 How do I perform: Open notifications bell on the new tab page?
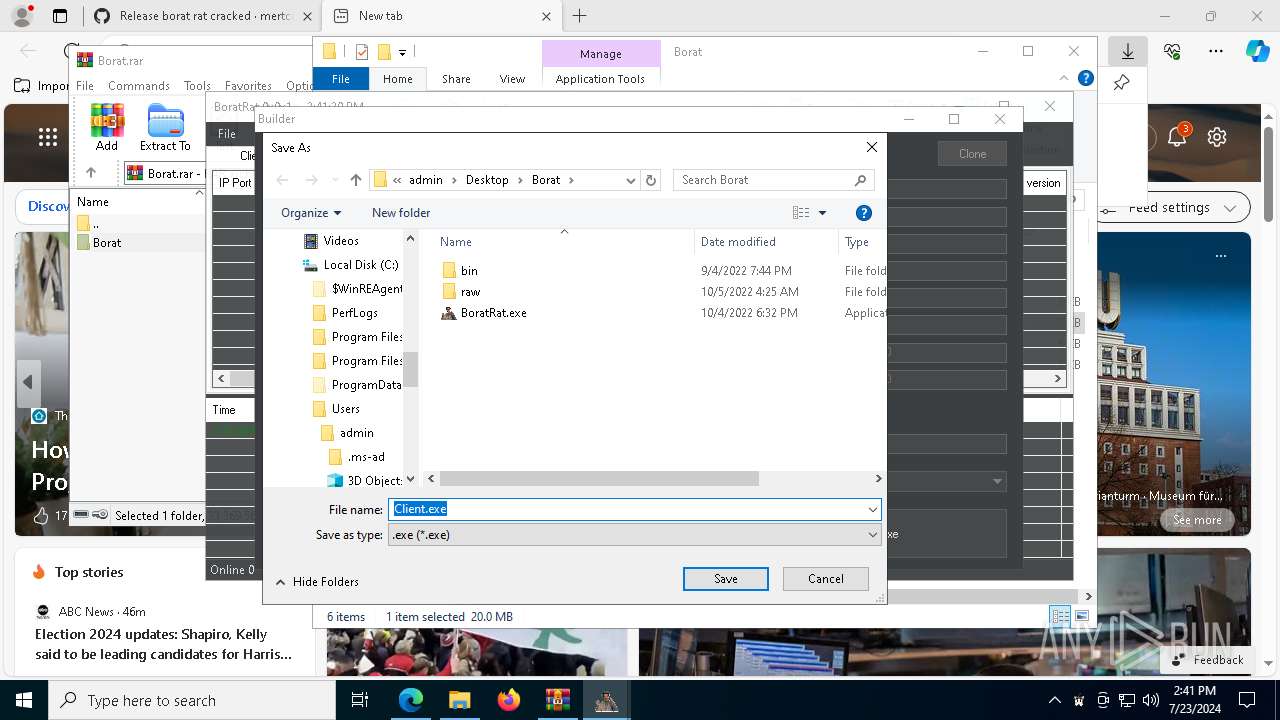click(x=1177, y=137)
